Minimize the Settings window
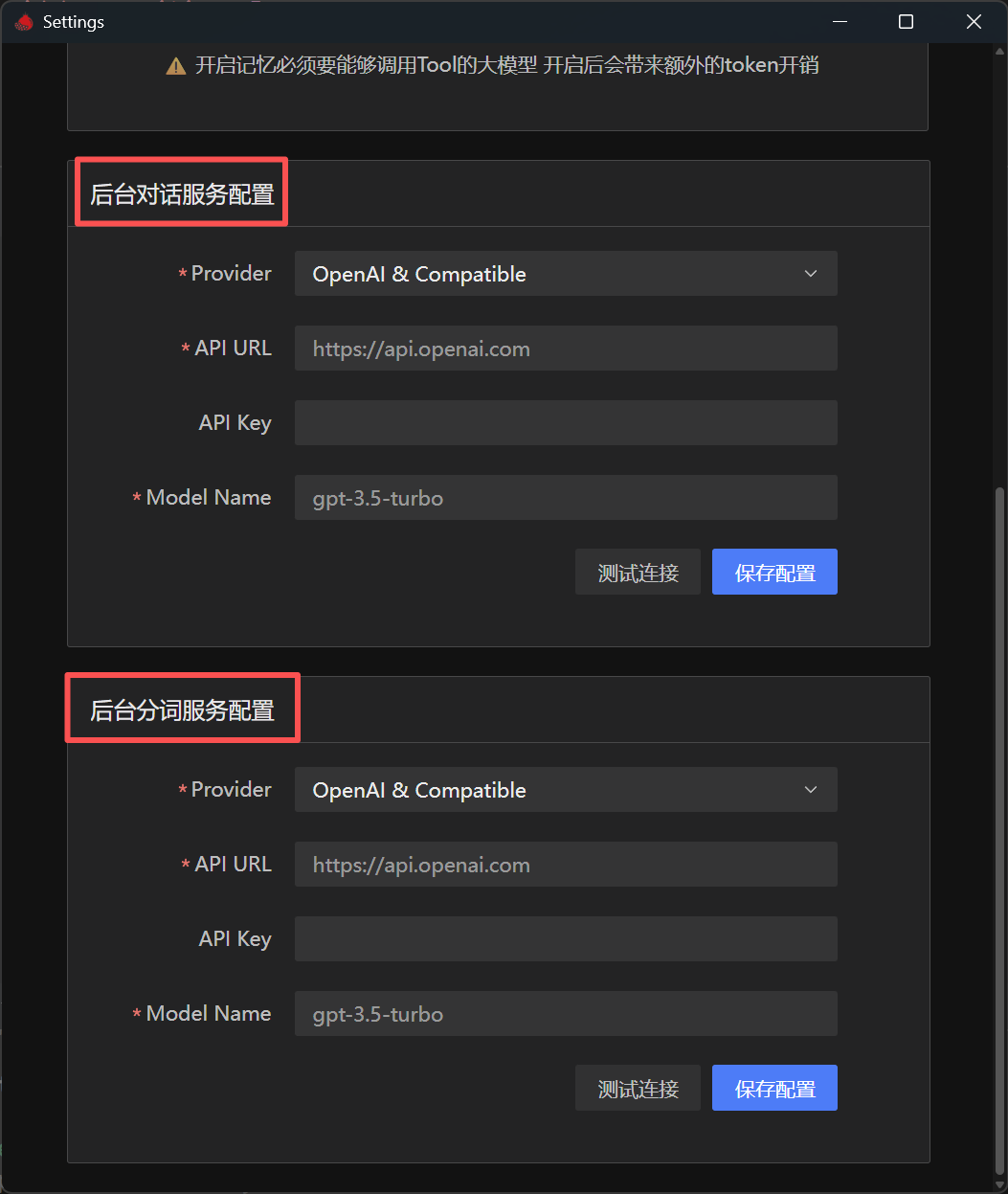This screenshot has width=1008, height=1194. (839, 22)
